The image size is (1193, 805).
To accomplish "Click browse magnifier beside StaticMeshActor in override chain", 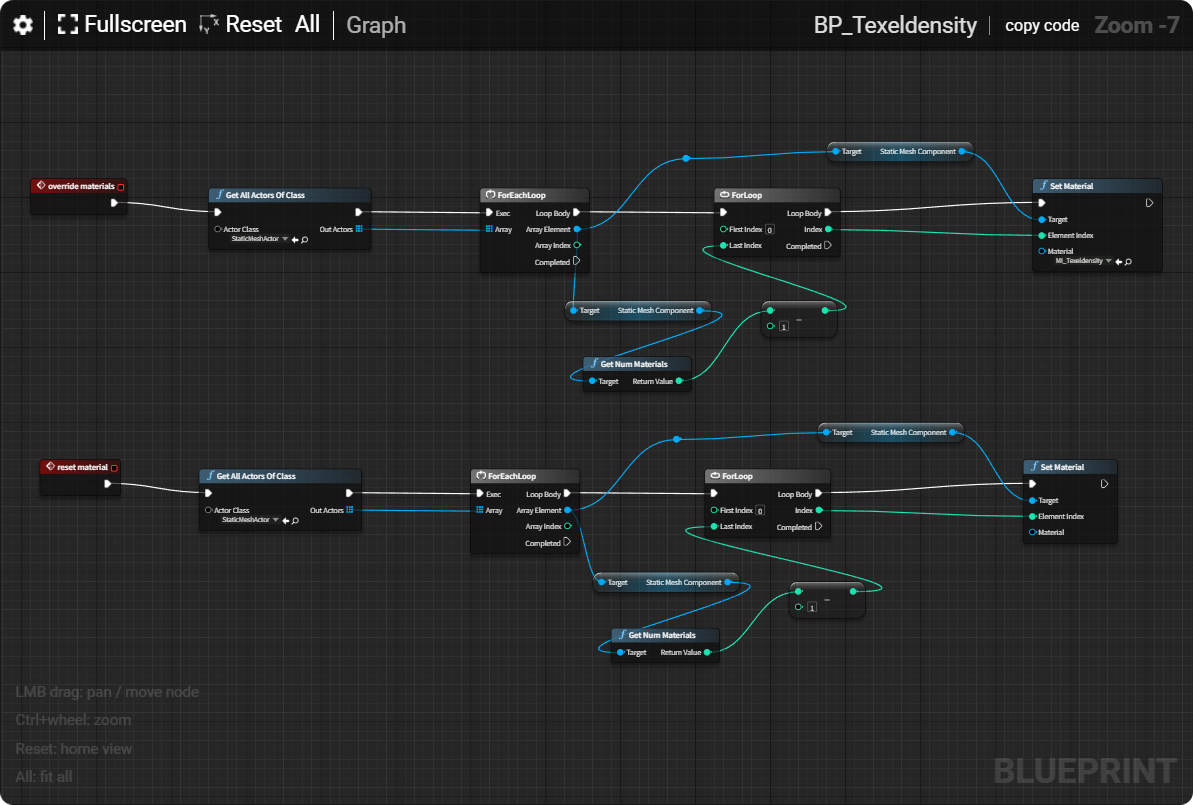I will (x=305, y=240).
